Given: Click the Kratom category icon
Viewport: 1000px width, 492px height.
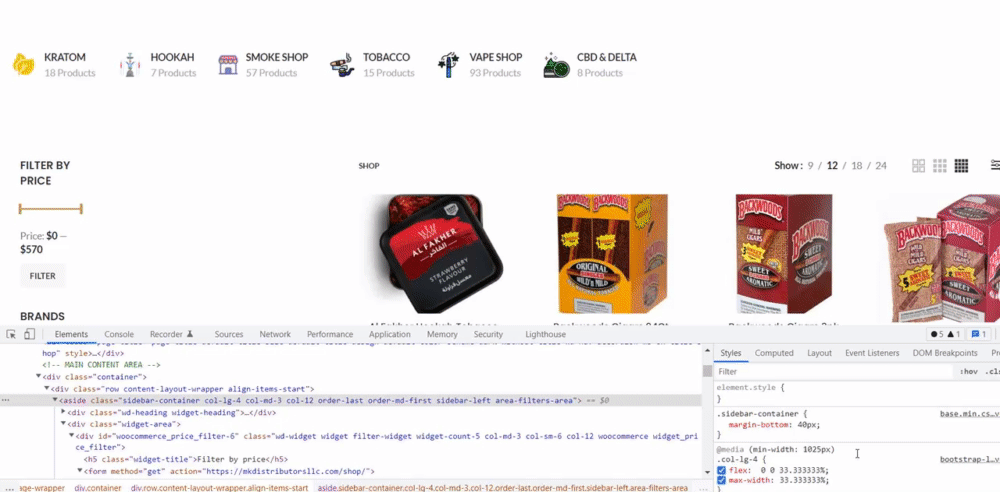Looking at the screenshot, I should 24,64.
